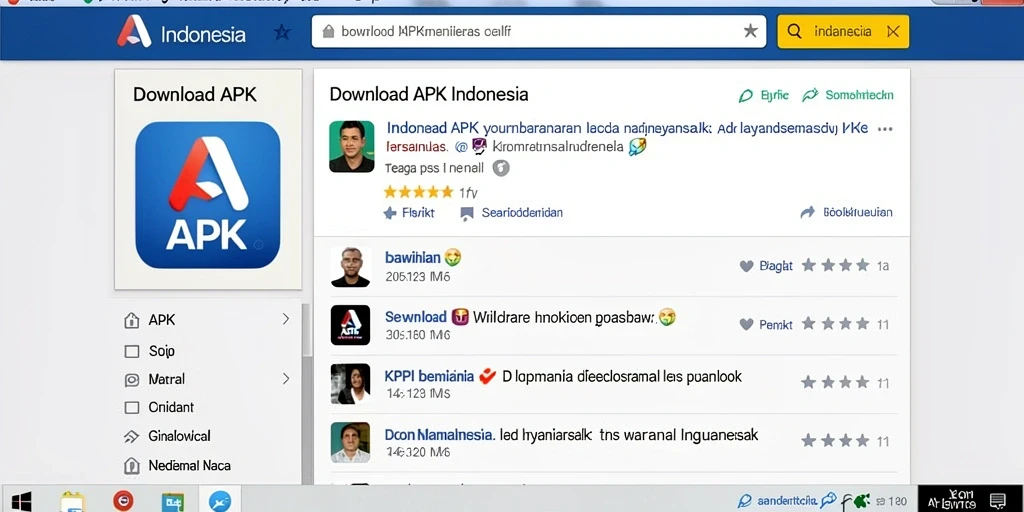Click the lock icon in the address field
This screenshot has height=512, width=1024.
click(x=328, y=31)
